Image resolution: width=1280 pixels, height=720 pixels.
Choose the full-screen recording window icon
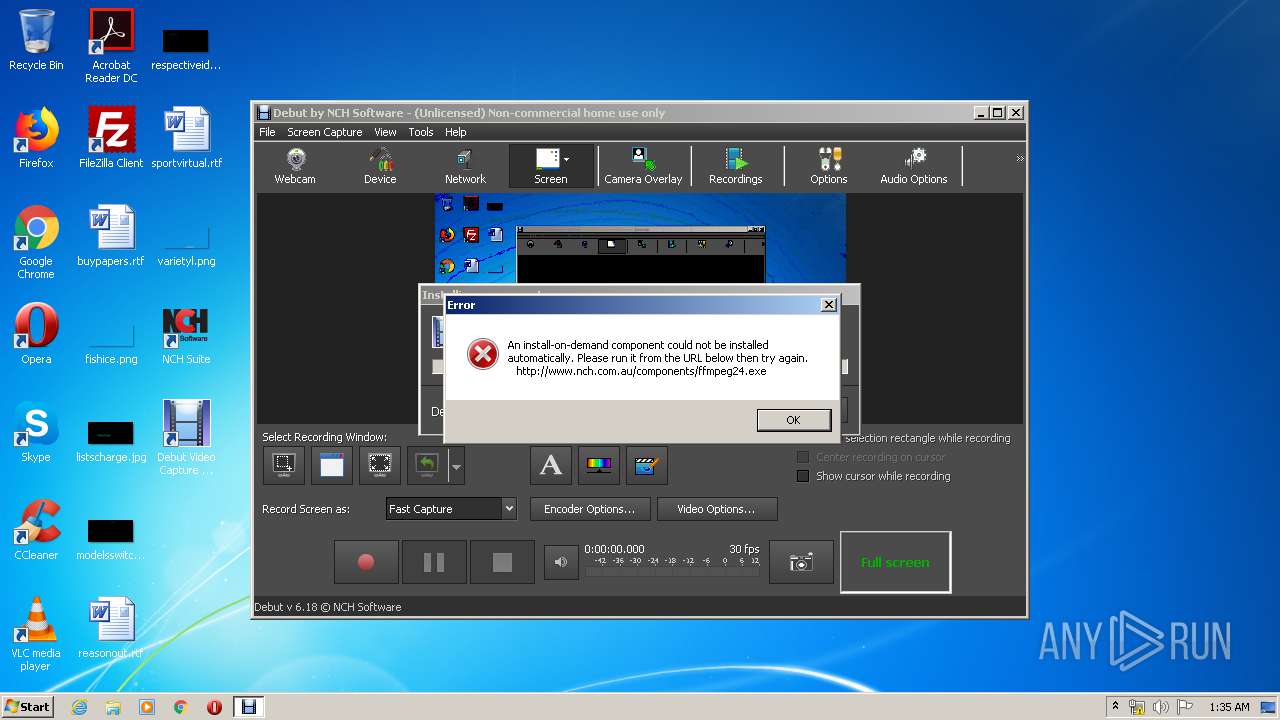[380, 465]
